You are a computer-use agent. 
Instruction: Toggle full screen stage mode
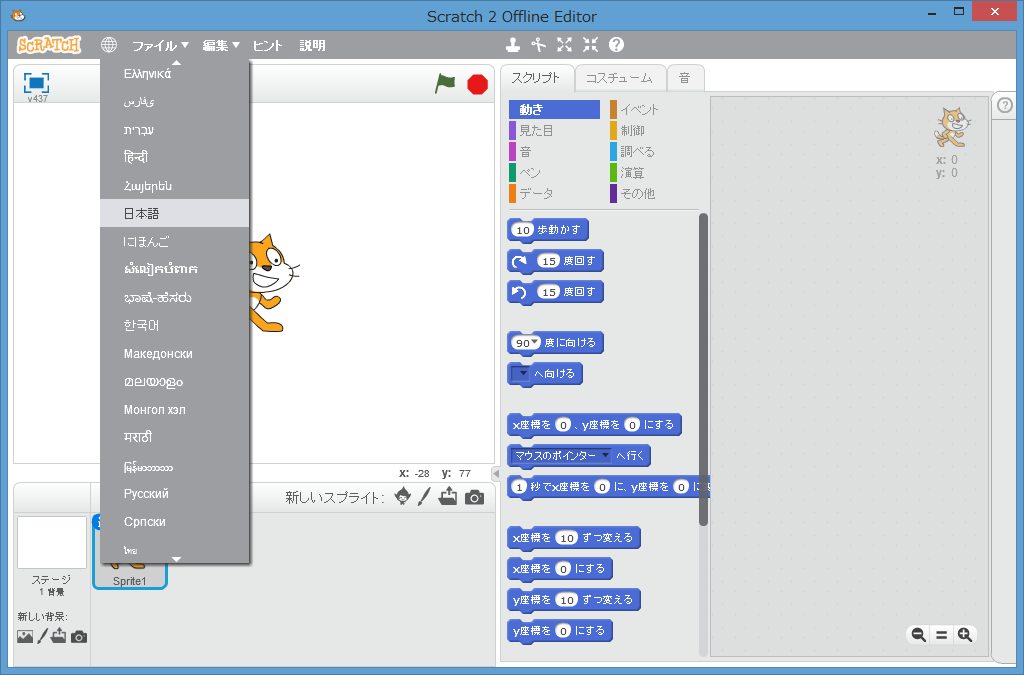click(x=37, y=82)
